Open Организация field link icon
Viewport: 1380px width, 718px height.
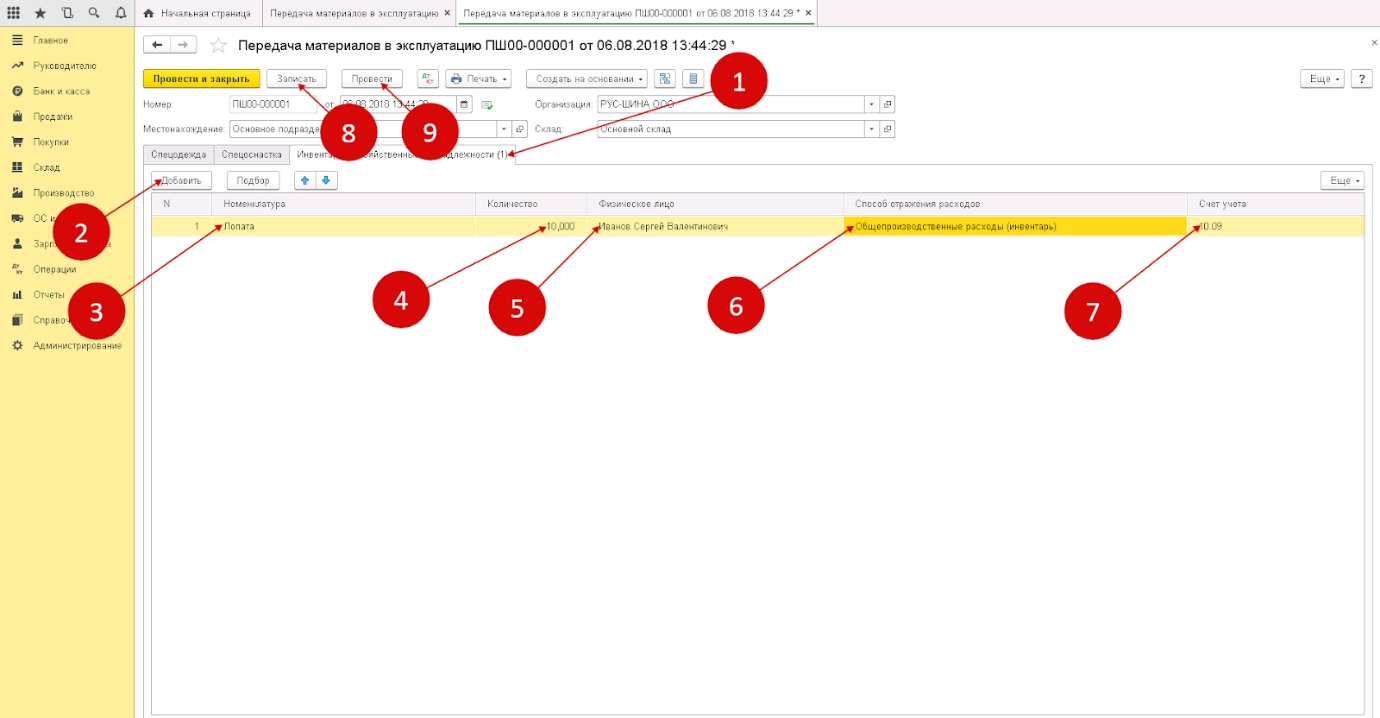coord(887,104)
